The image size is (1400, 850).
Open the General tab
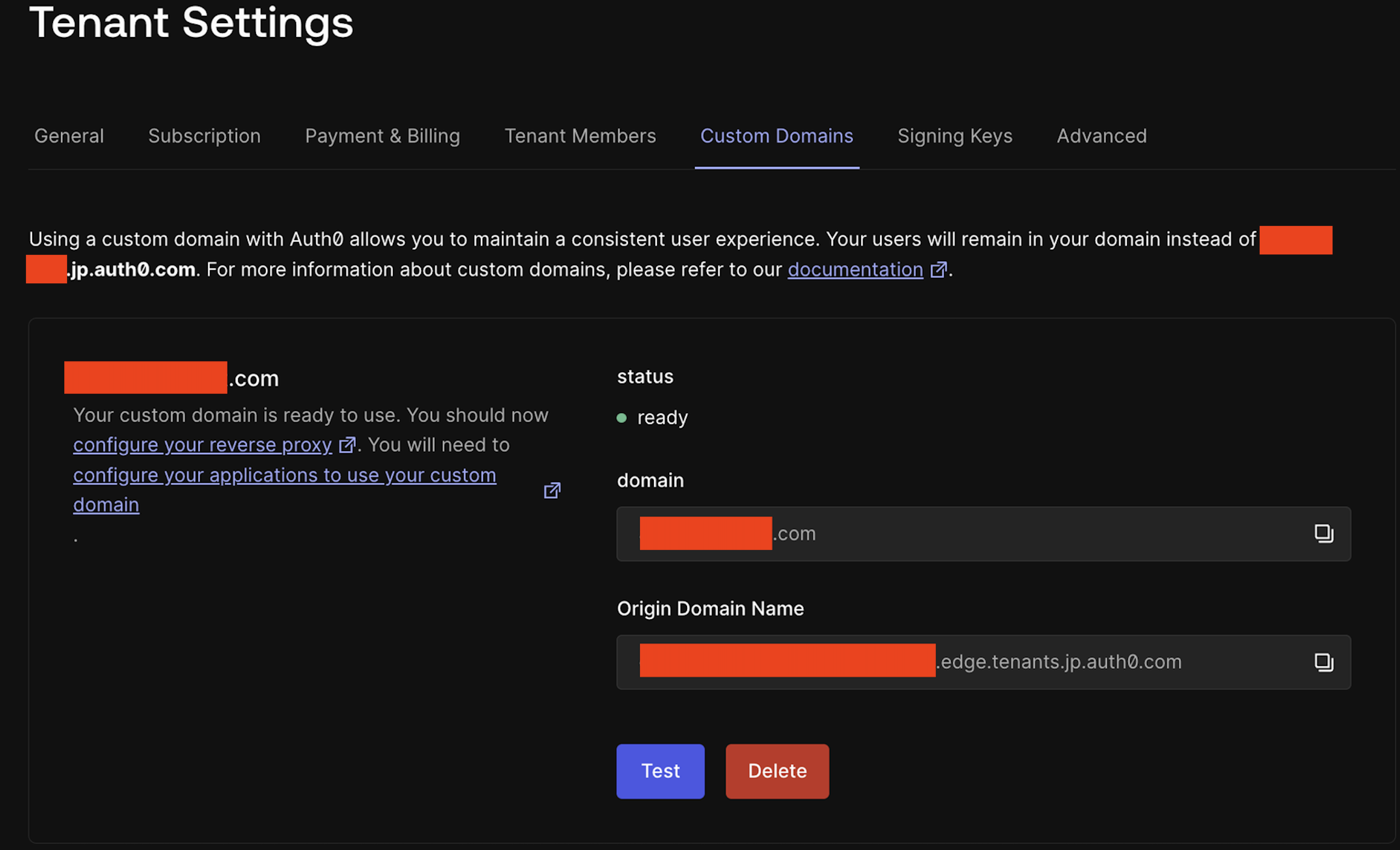(x=69, y=136)
